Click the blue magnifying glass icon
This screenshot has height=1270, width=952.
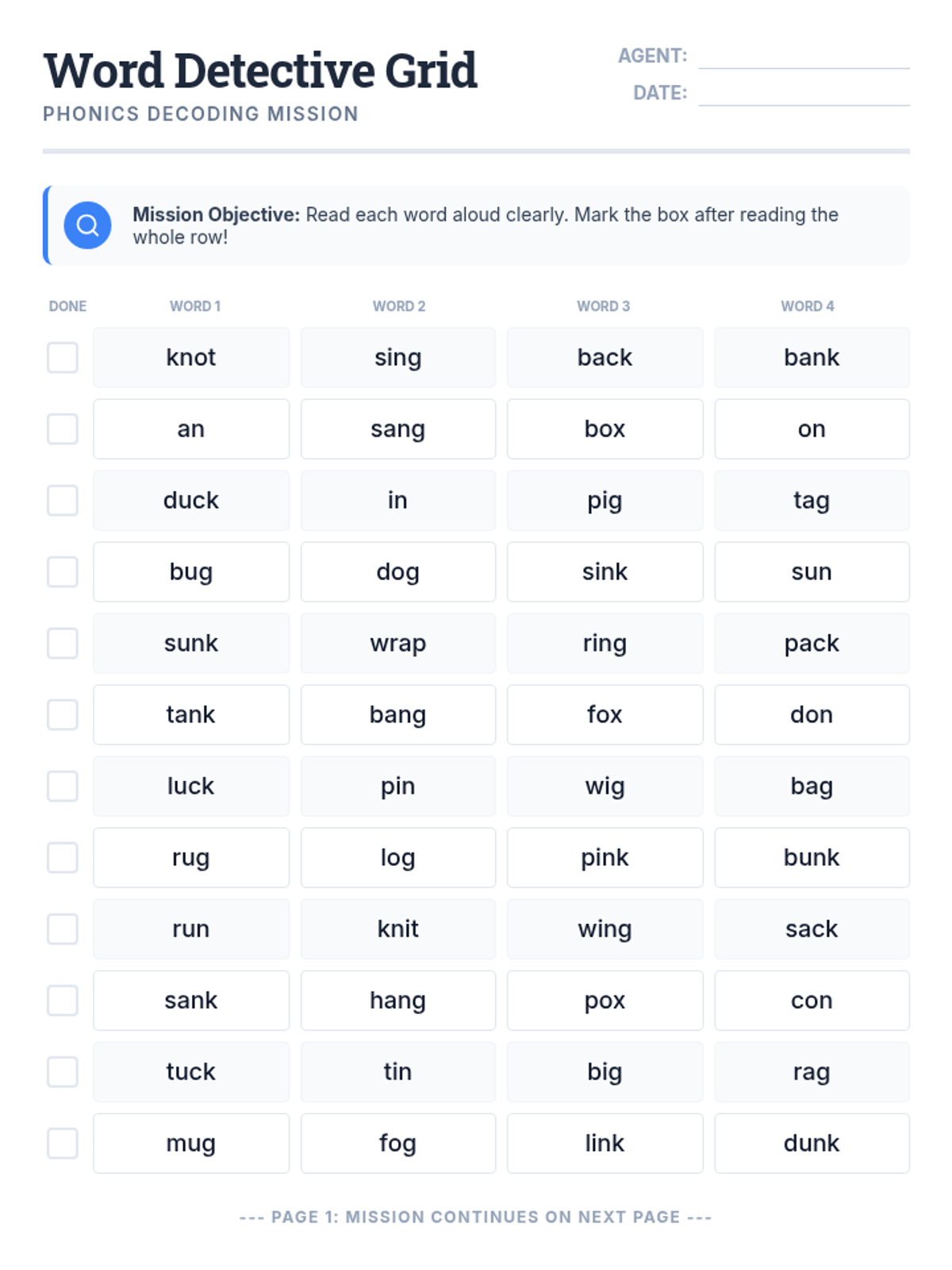tap(87, 225)
